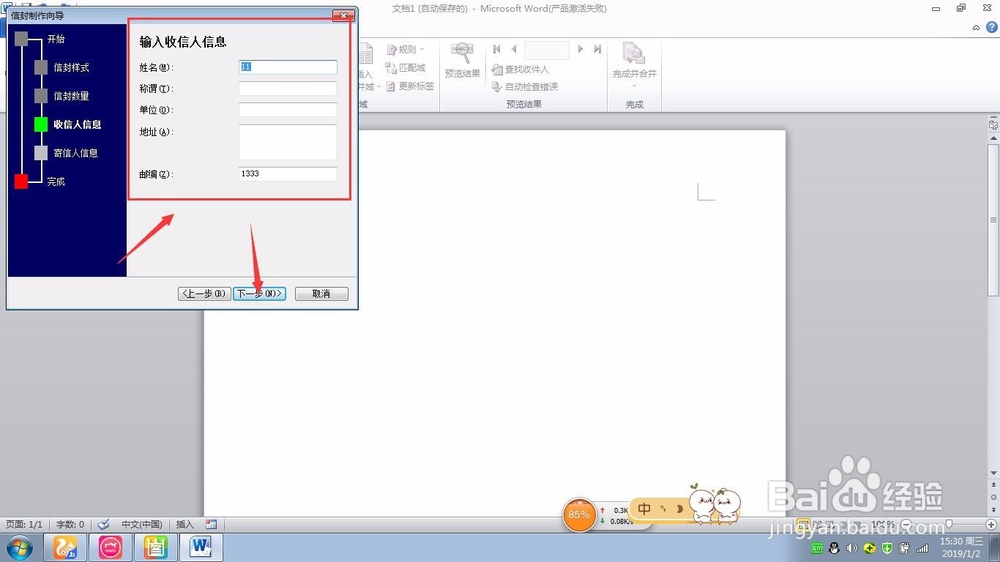Click the 更新标签 ribbon command
This screenshot has width=1000, height=562.
click(x=410, y=86)
